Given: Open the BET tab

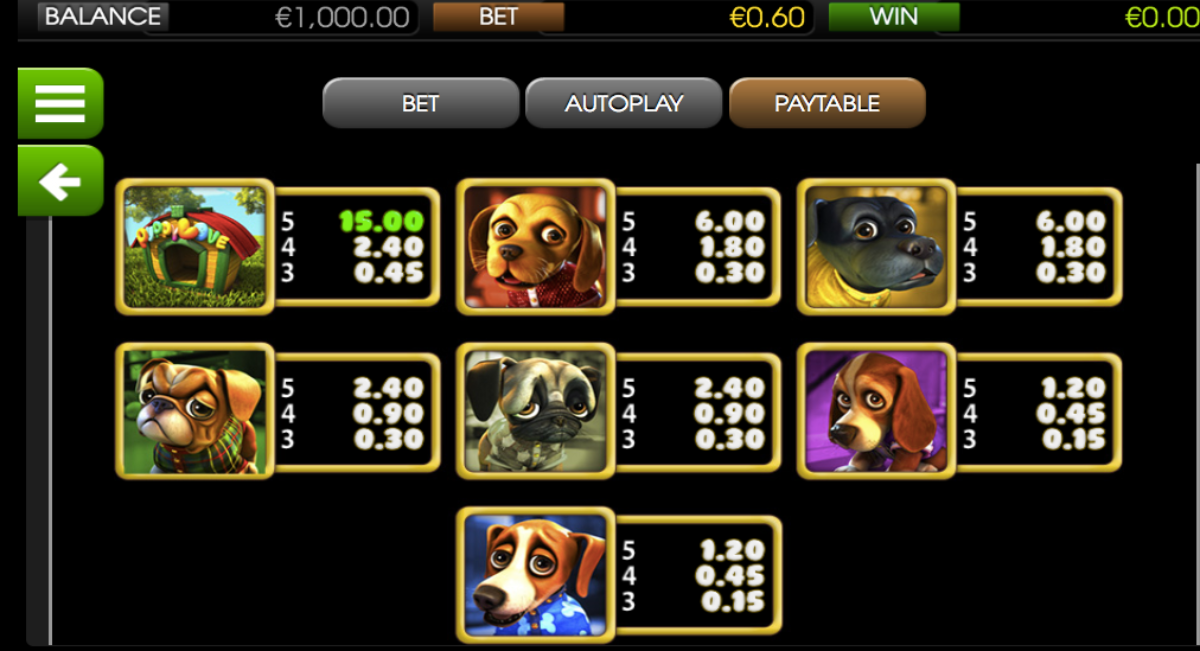Looking at the screenshot, I should (x=421, y=103).
